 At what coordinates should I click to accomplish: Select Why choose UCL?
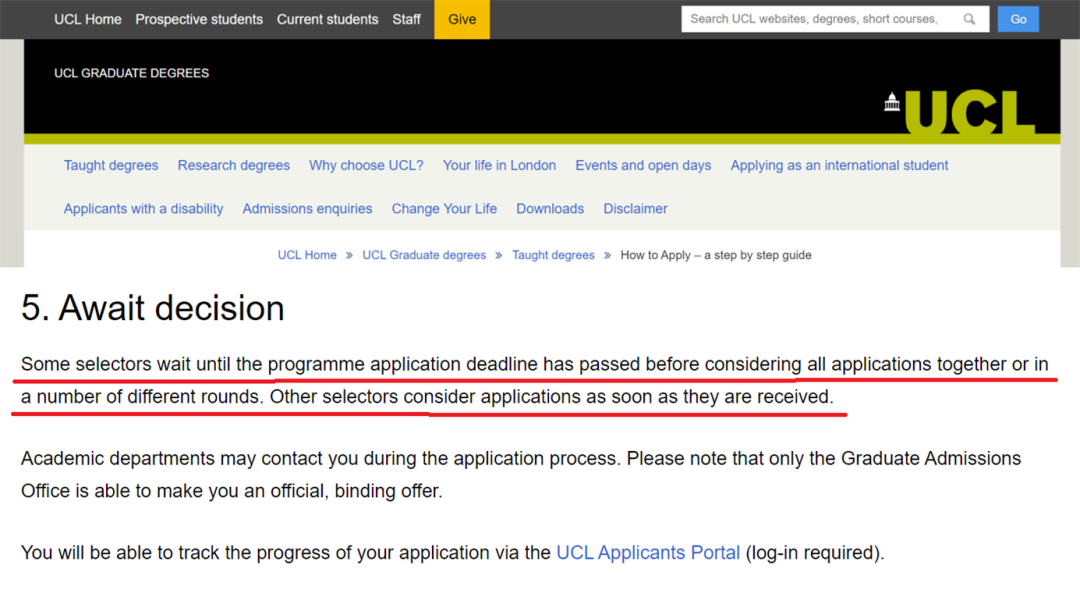tap(366, 165)
